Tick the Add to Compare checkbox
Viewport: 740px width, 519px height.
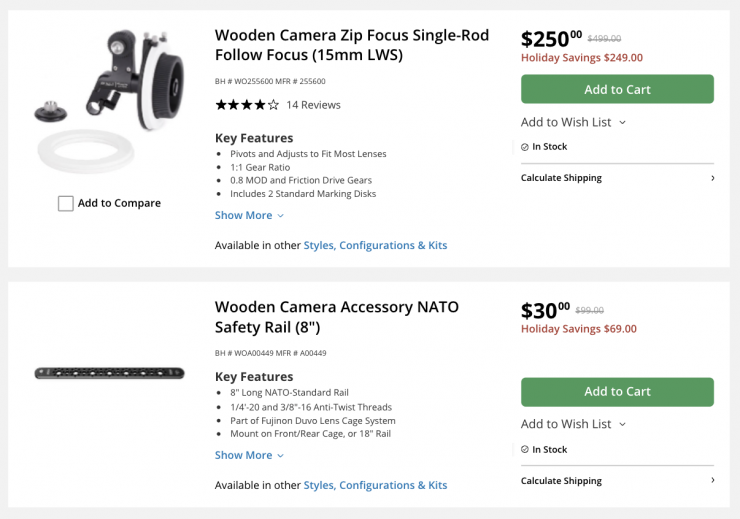tap(66, 204)
